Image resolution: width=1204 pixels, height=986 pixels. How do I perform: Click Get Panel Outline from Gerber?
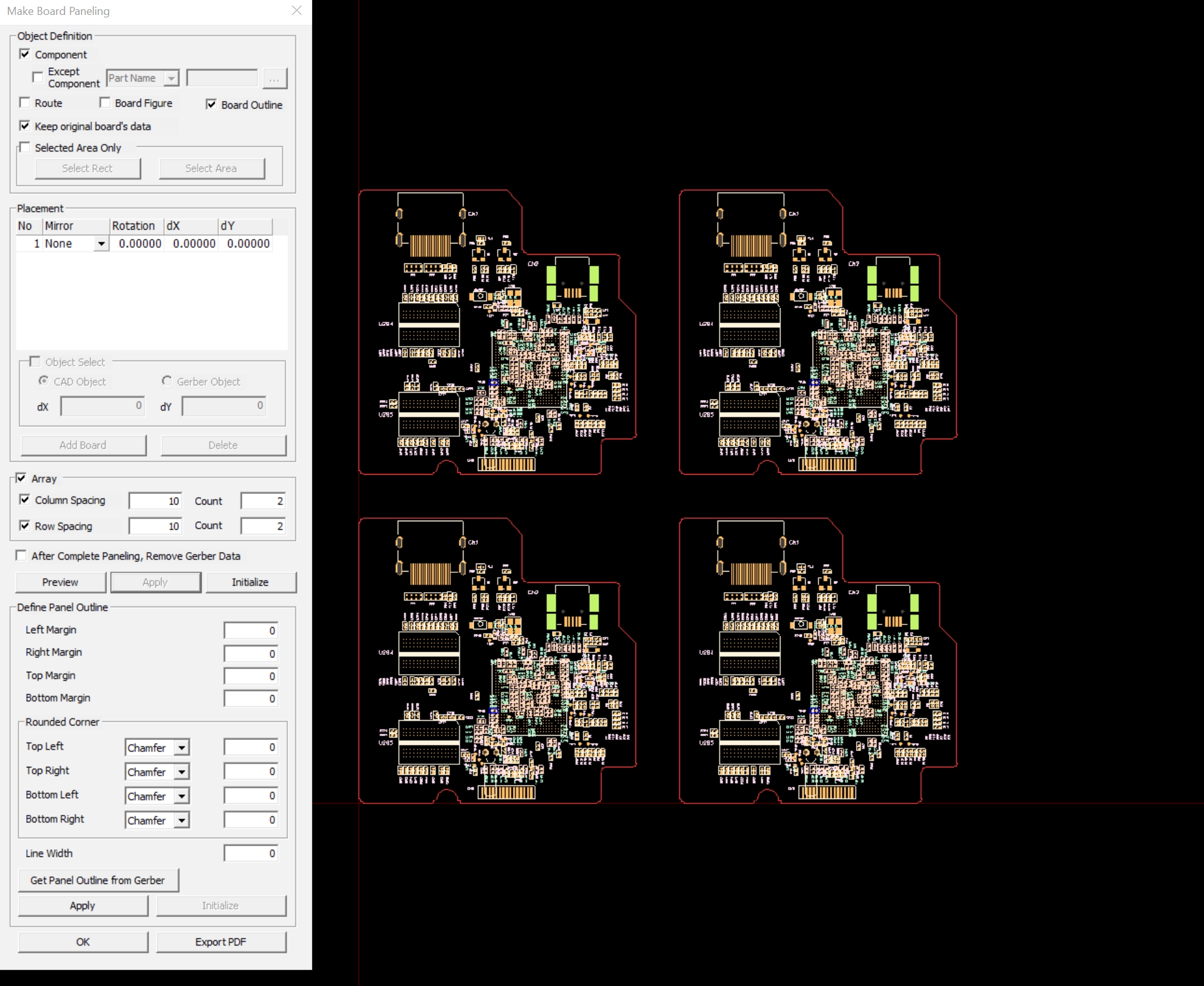(98, 880)
